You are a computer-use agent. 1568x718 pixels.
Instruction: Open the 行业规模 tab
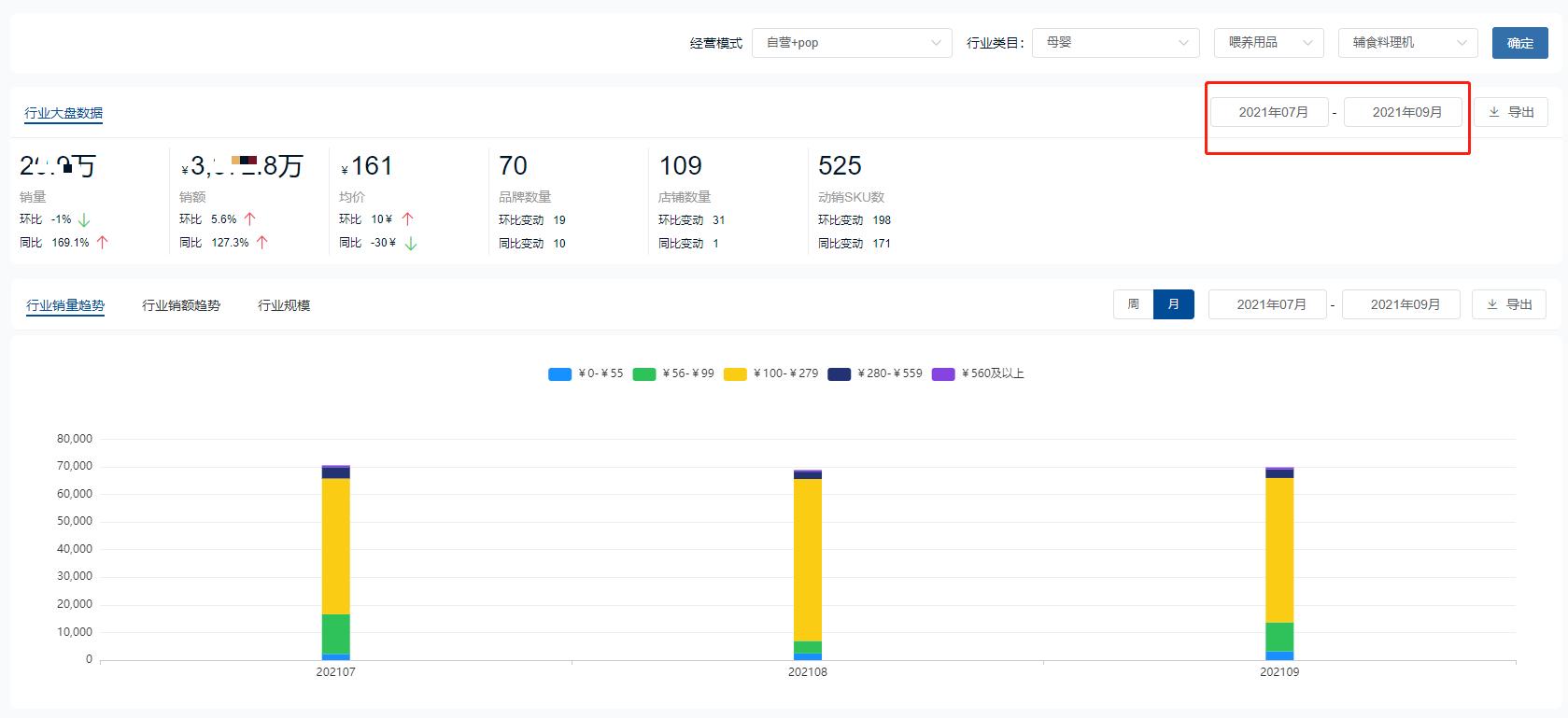tap(284, 306)
